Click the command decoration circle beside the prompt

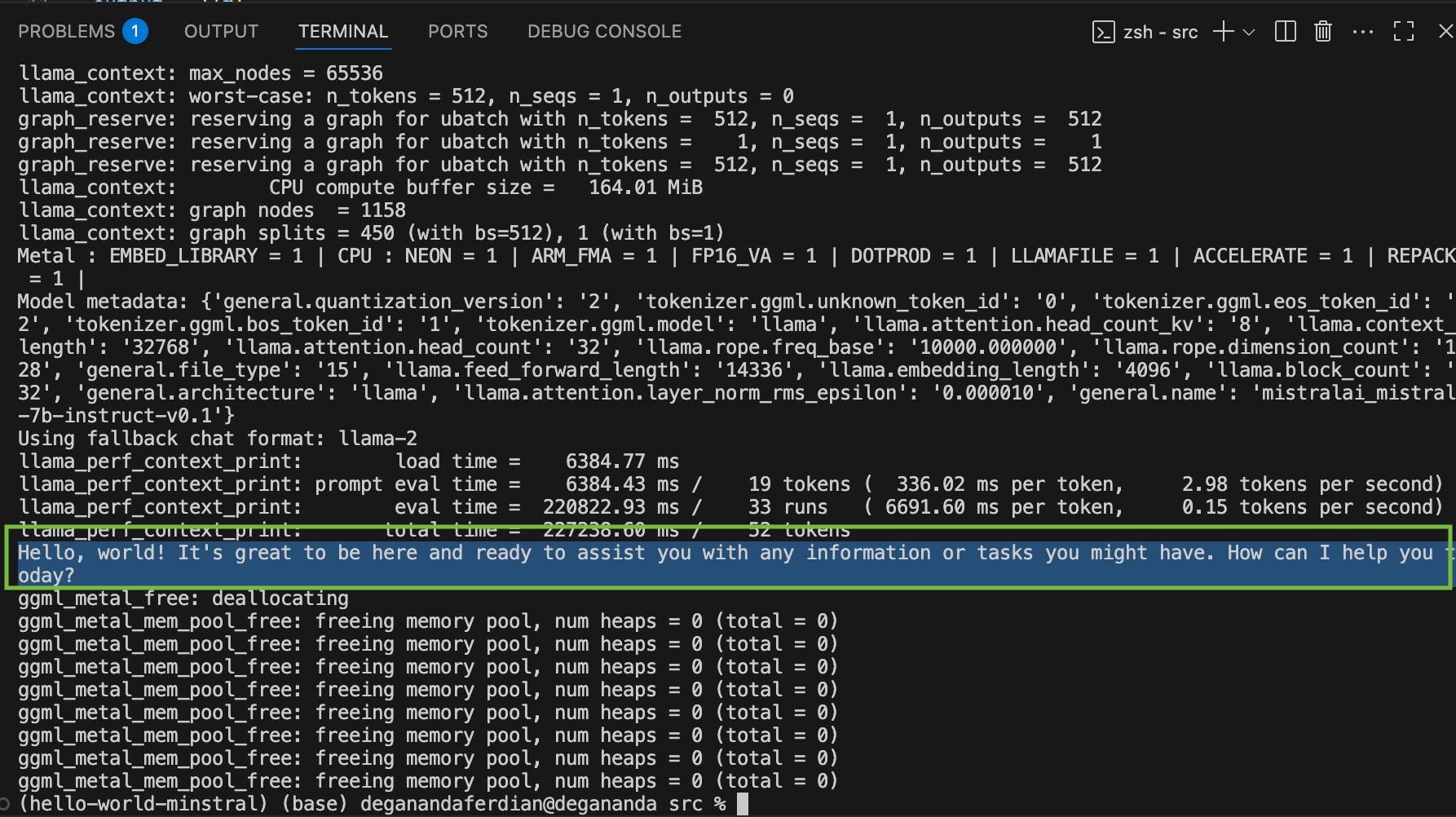(4, 804)
